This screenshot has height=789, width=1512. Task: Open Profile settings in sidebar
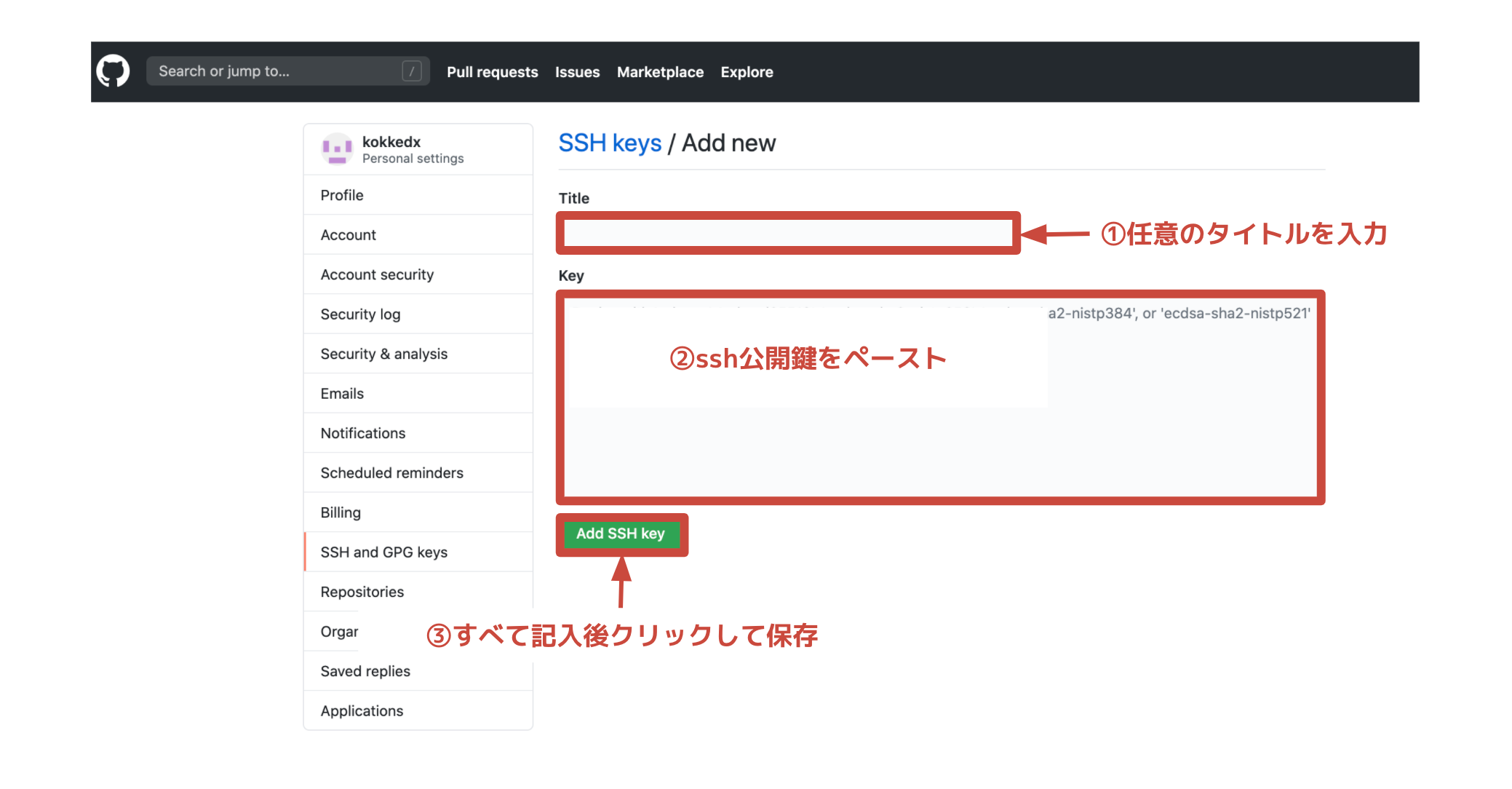click(x=342, y=195)
